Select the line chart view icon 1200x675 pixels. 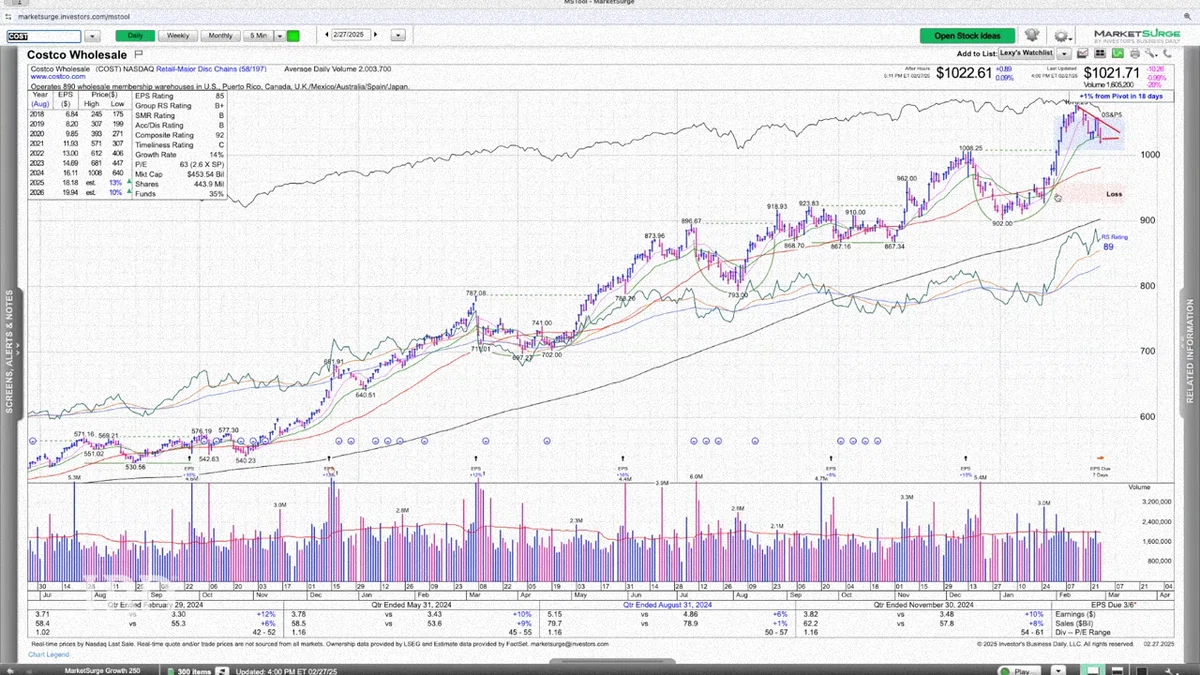coord(1084,54)
